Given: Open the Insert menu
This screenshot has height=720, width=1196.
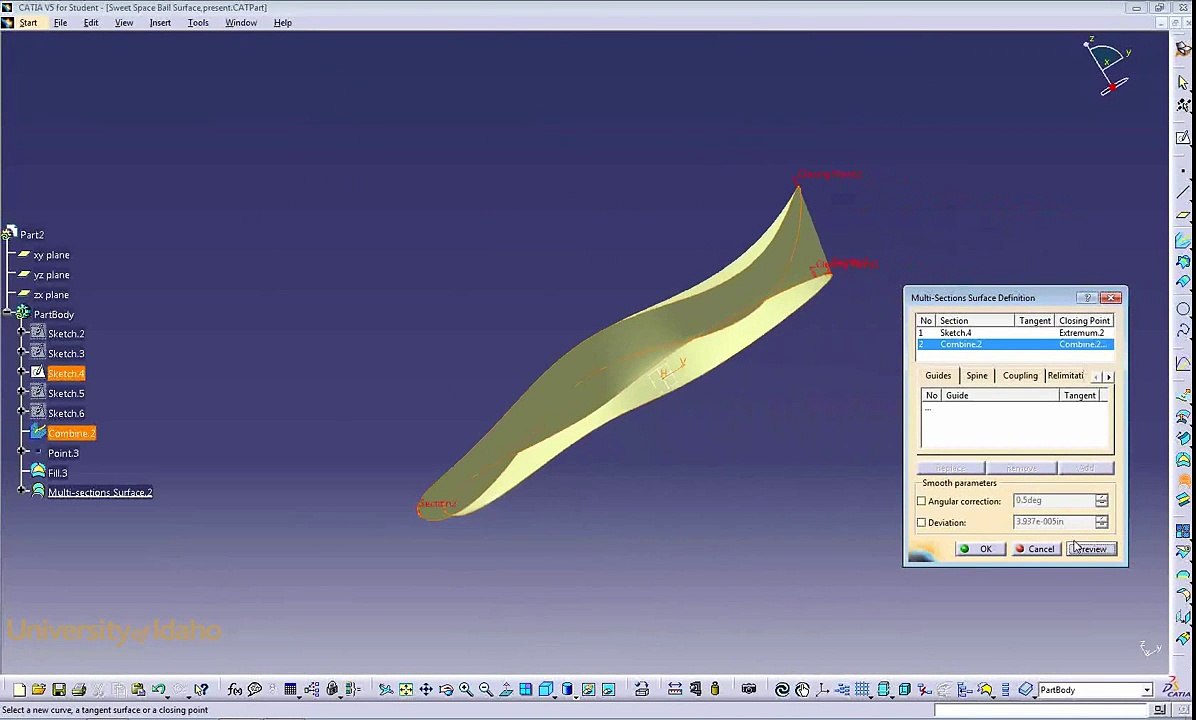Looking at the screenshot, I should coord(160,23).
